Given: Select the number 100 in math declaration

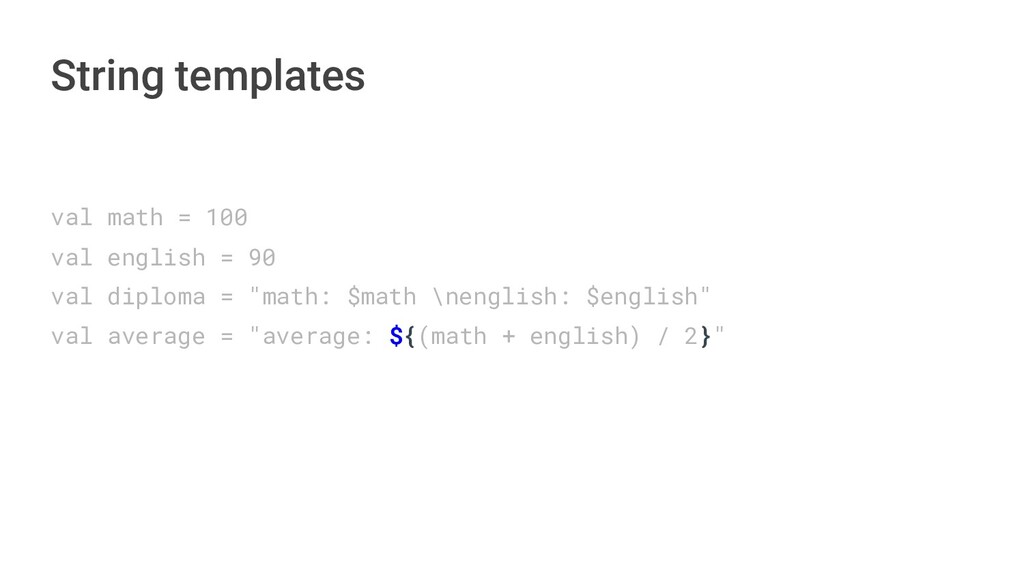Looking at the screenshot, I should coord(226,217).
